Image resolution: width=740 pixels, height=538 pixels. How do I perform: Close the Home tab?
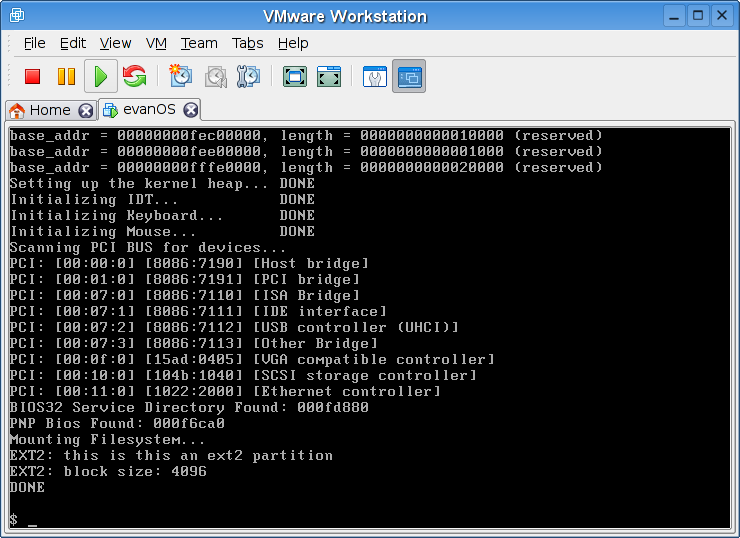[86, 110]
